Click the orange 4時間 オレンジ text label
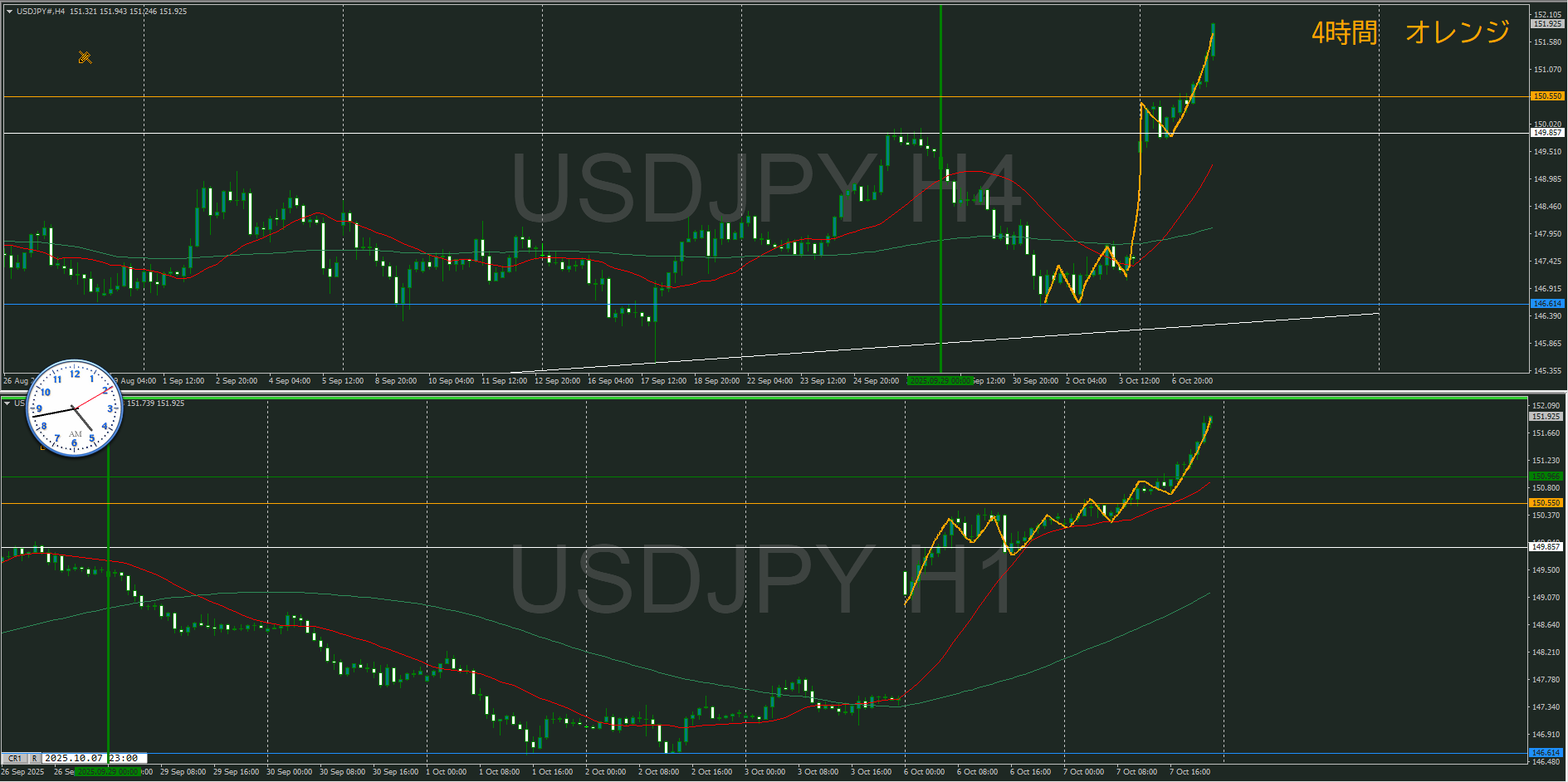Viewport: 1568px width, 782px height. [x=1409, y=32]
